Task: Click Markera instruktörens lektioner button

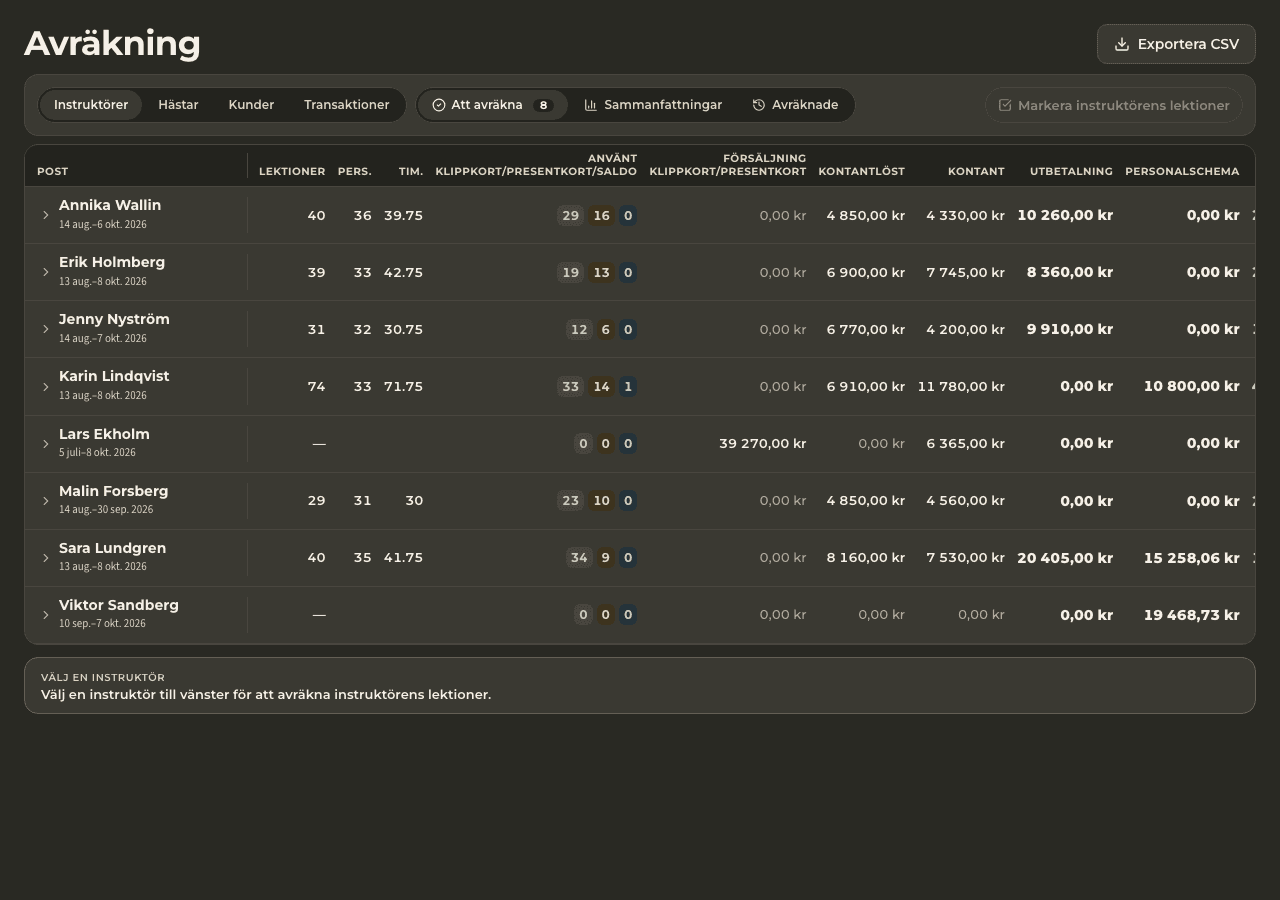Action: click(1114, 105)
